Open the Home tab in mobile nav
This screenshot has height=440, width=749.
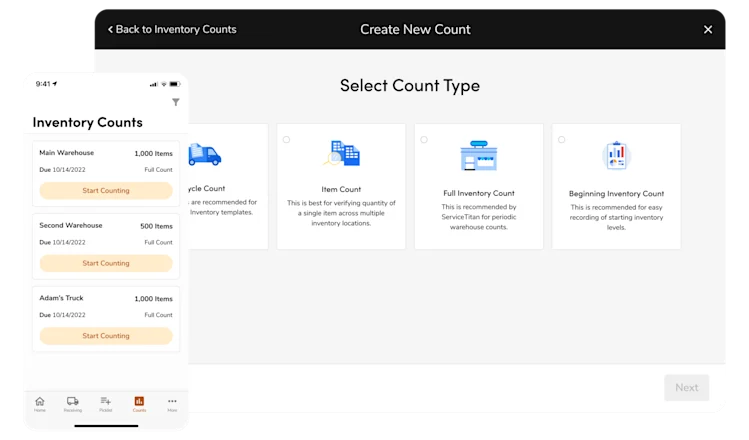point(40,404)
